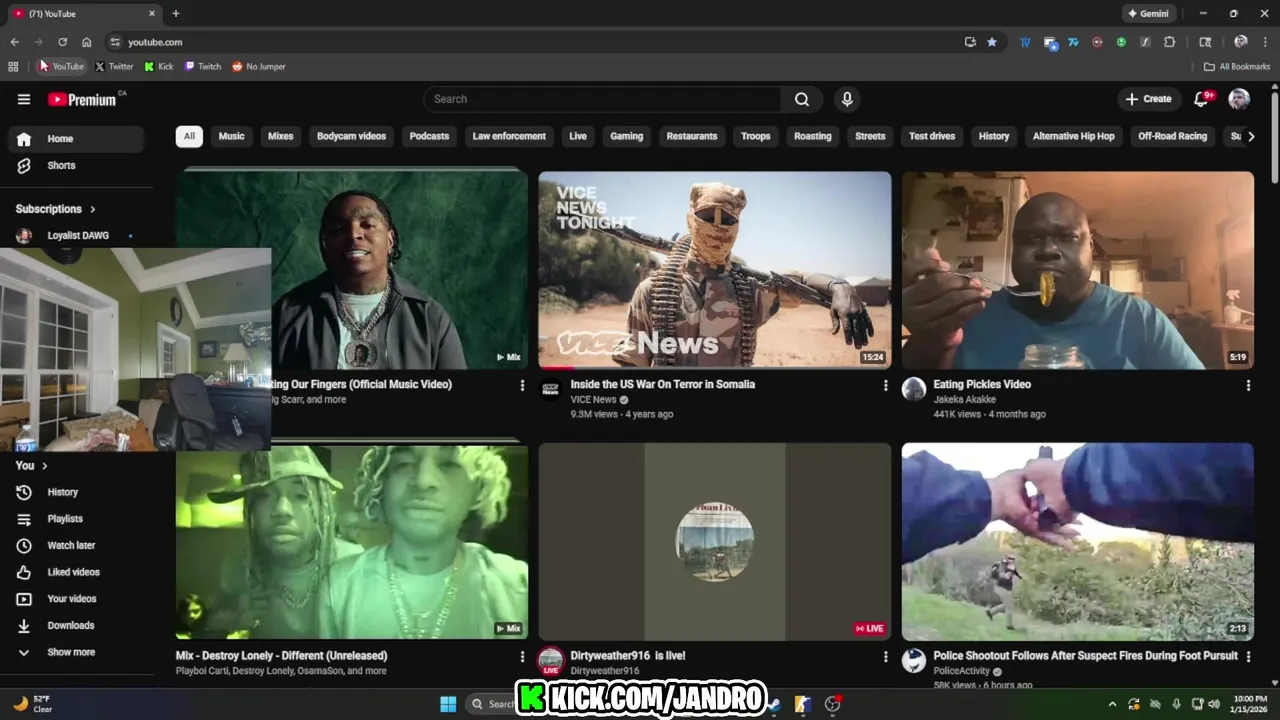Open Liked videos in the sidebar
The height and width of the screenshot is (720, 1280).
[x=76, y=572]
